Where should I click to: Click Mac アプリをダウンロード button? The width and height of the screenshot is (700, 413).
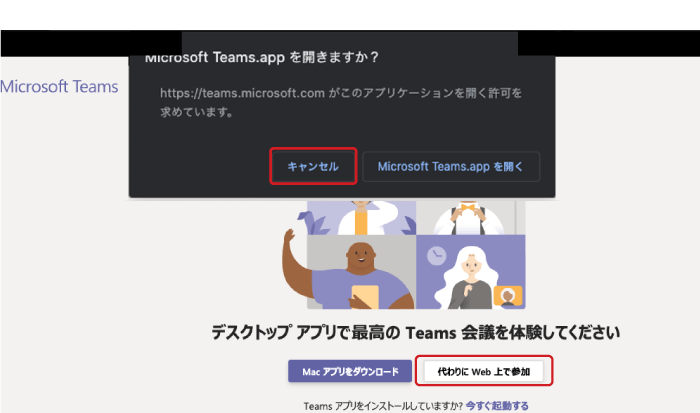pyautogui.click(x=350, y=371)
